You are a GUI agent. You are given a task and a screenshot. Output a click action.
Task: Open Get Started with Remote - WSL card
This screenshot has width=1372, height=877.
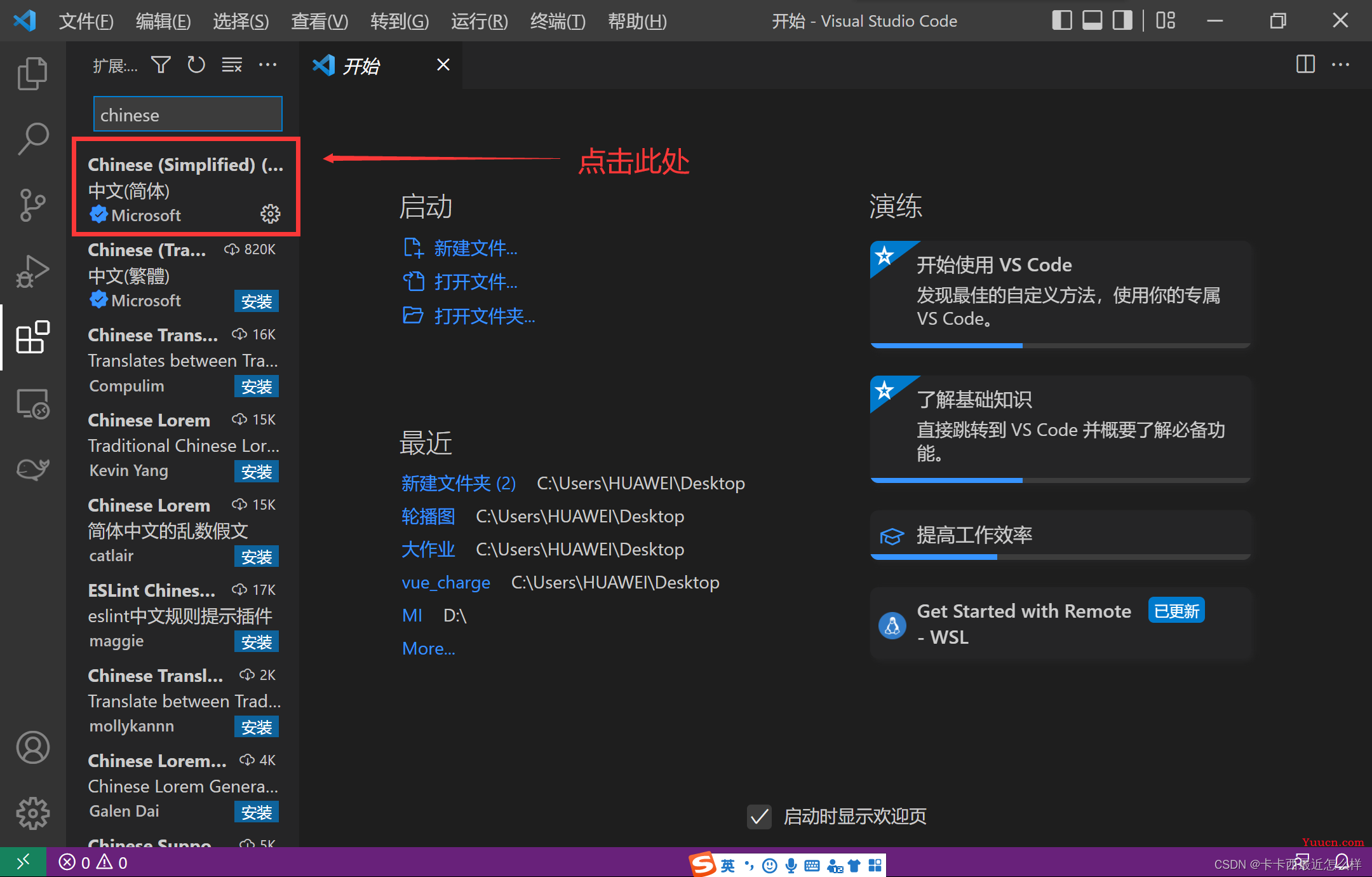point(1060,624)
